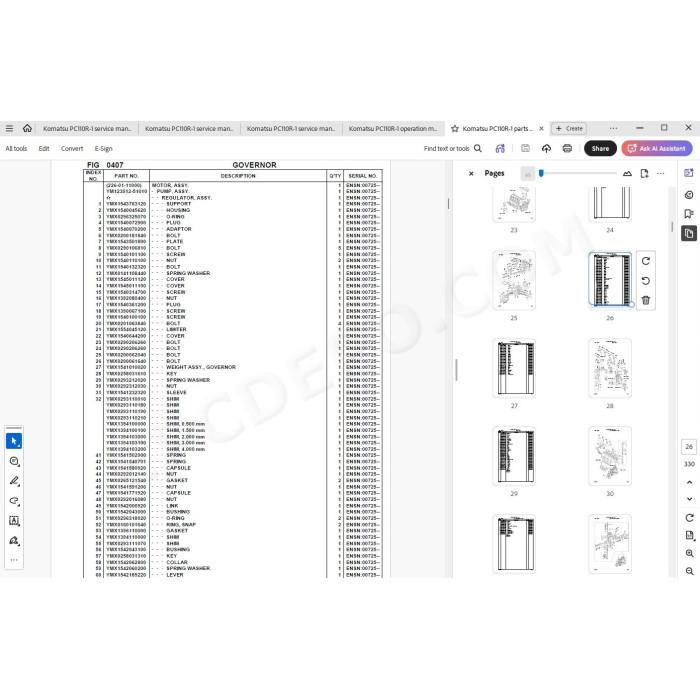Open the hamburger main menu
The width and height of the screenshot is (700, 700).
[9, 129]
